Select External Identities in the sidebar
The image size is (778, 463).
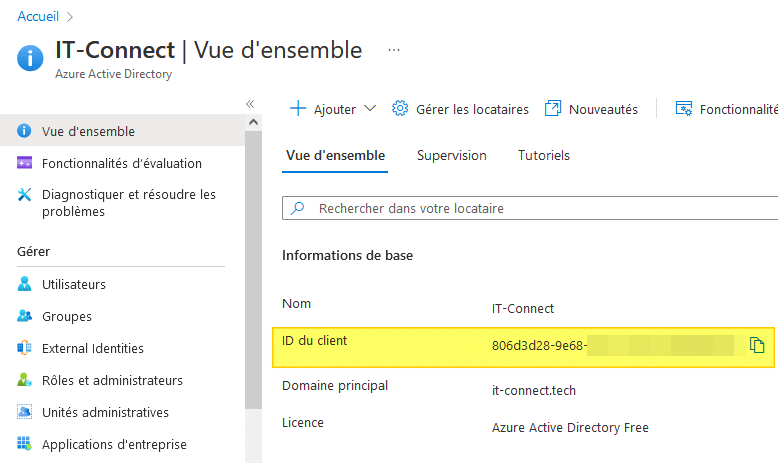pos(92,348)
